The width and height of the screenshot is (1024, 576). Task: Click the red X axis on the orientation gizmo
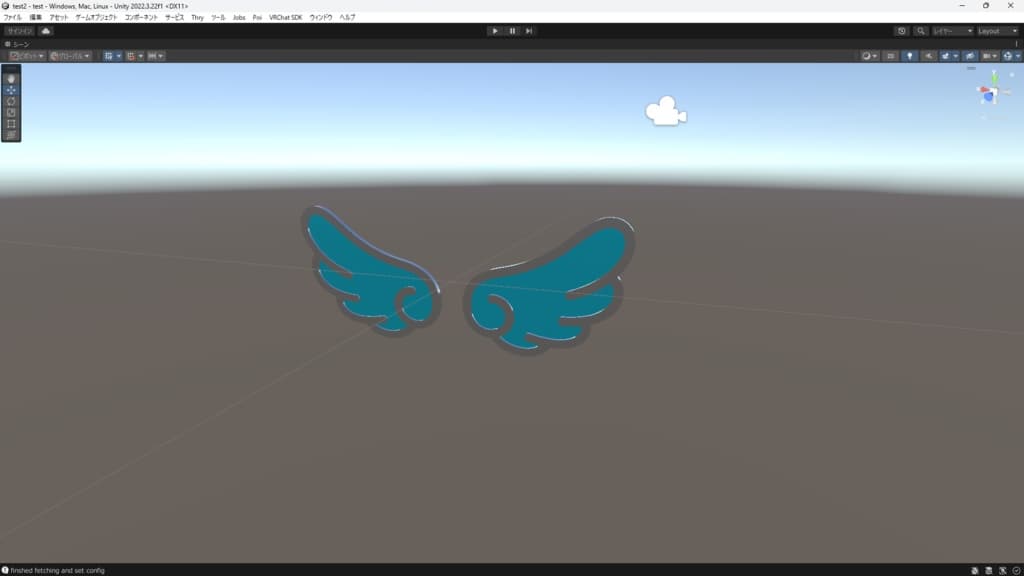pos(983,90)
